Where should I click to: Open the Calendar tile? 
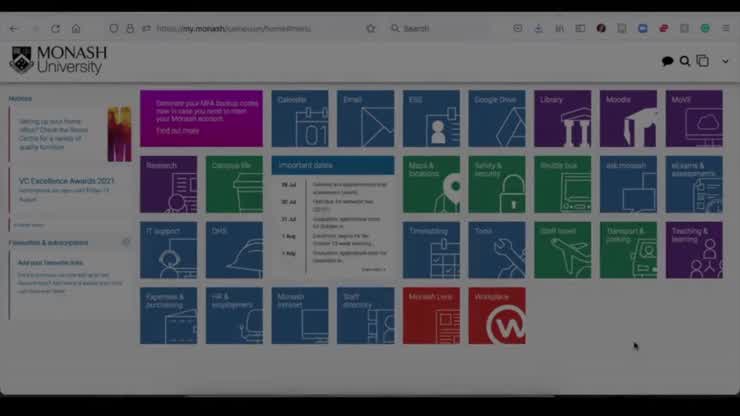click(x=300, y=119)
